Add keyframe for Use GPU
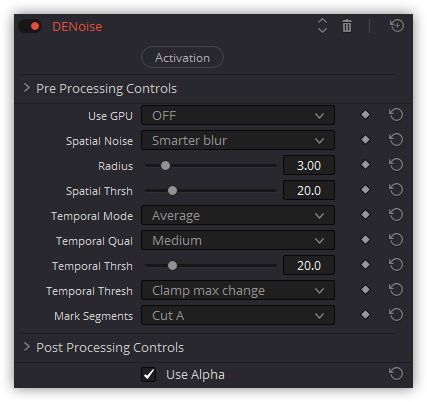This screenshot has height=402, width=427. click(x=365, y=115)
